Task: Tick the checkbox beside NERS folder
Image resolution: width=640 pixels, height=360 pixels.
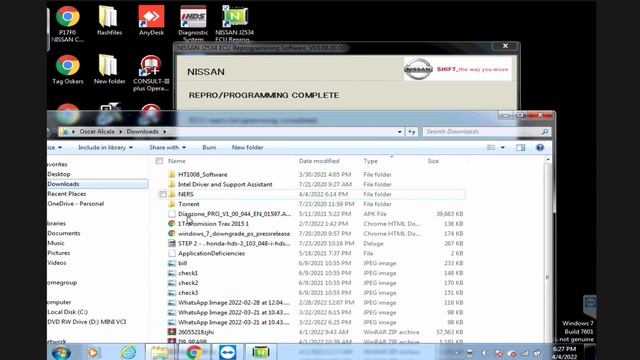Action: (162, 194)
